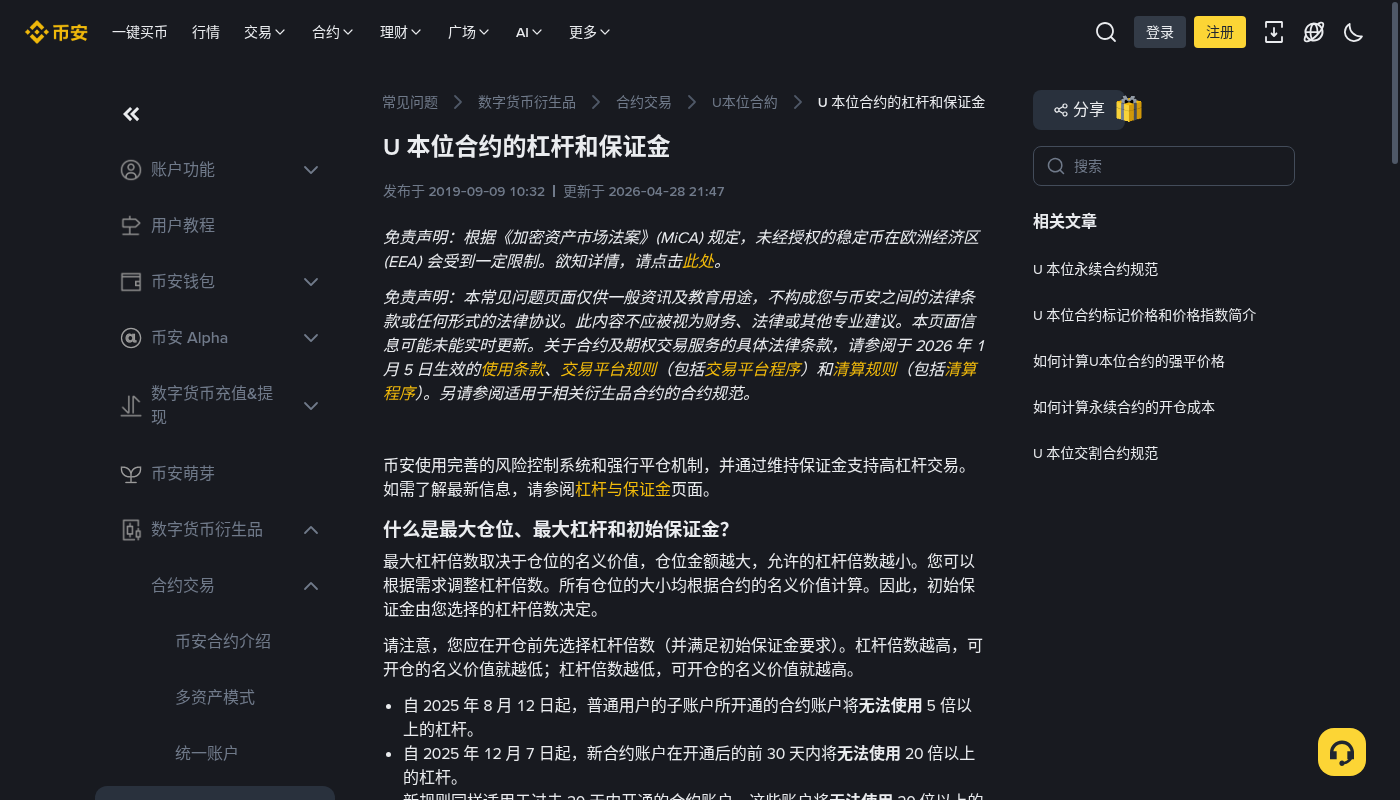Click the 此处 link in disclaimer
Image resolution: width=1400 pixels, height=800 pixels.
pyautogui.click(x=699, y=262)
